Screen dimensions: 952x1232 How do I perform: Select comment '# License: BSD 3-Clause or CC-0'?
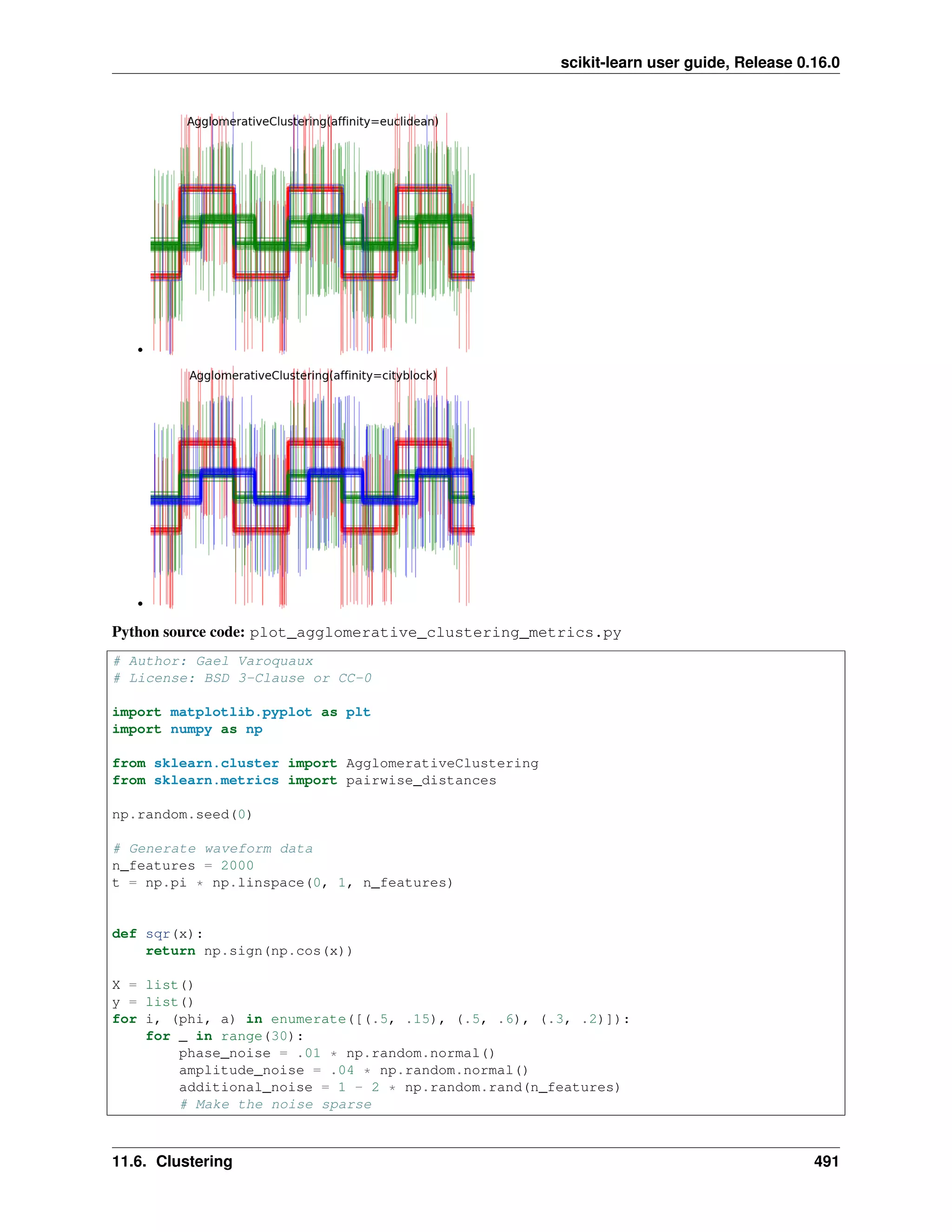point(242,678)
